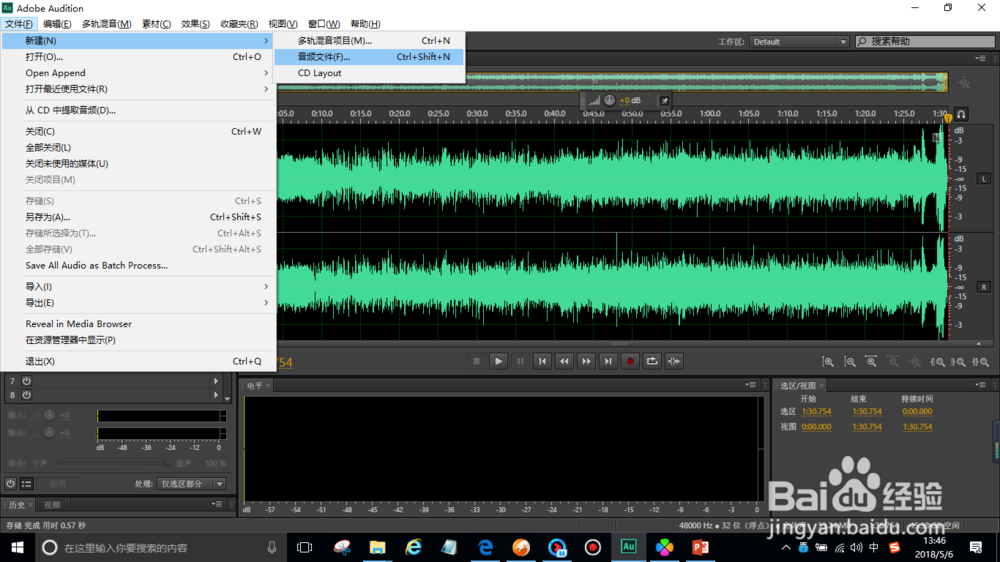This screenshot has height=562, width=1000.
Task: Start recording with the red Record button
Action: coord(630,361)
